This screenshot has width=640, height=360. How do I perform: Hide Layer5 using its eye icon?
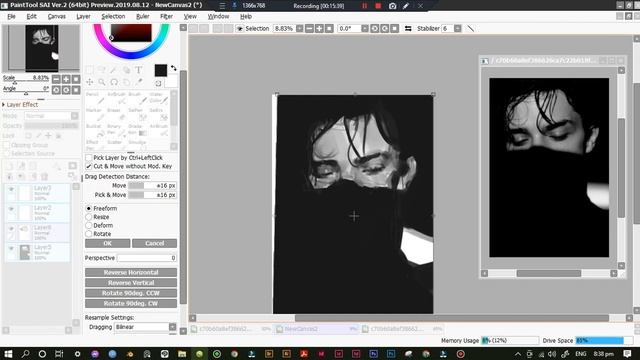pyautogui.click(x=11, y=249)
